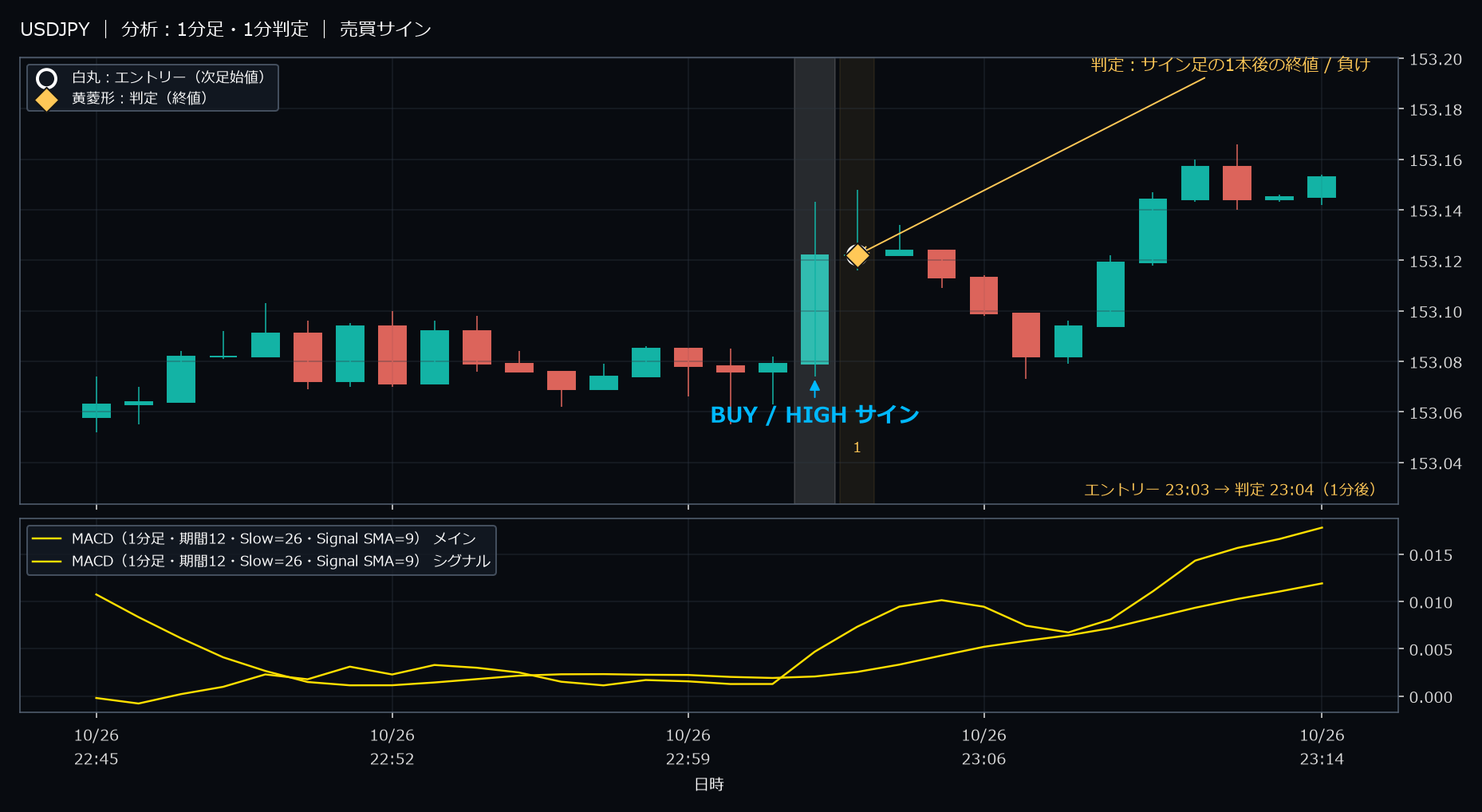Click the 153.20 price axis label
The height and width of the screenshot is (812, 1482).
(x=1436, y=60)
